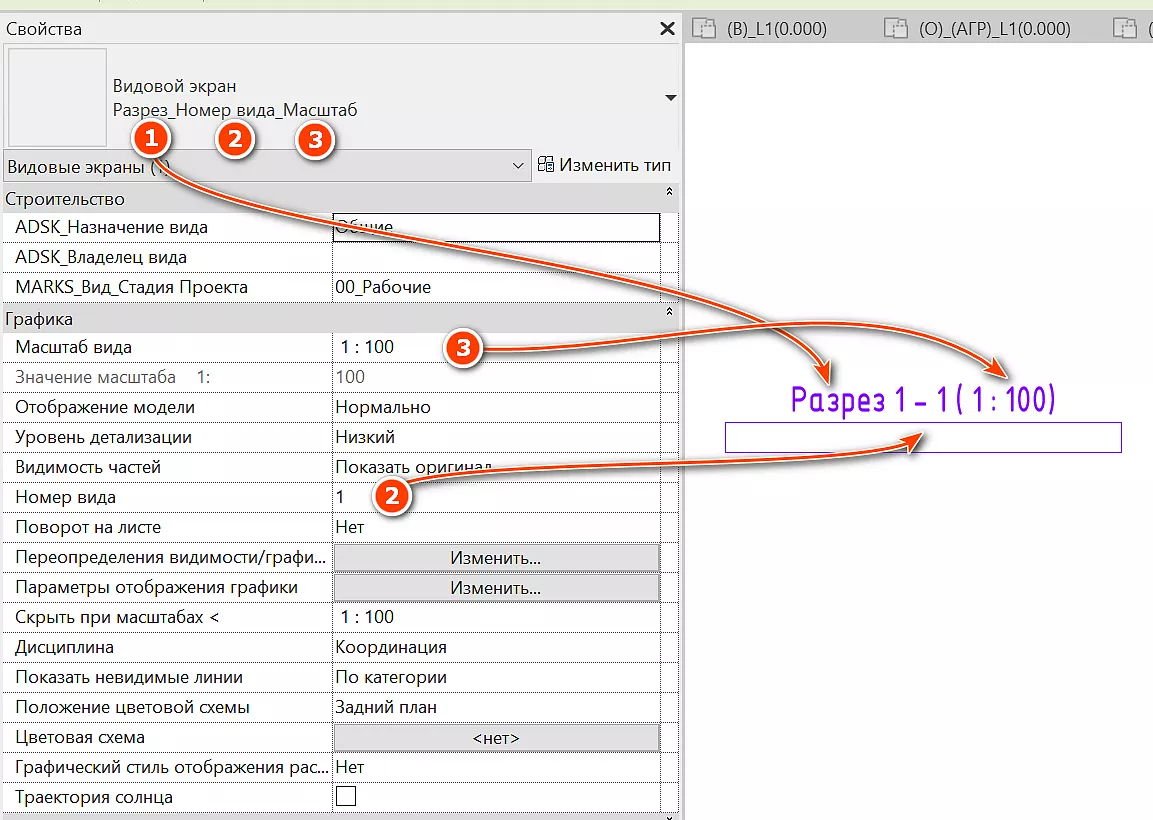Viewport: 1153px width, 820px height.
Task: Select the Разрез 1 - 1 viewport title
Action: pyautogui.click(x=922, y=401)
